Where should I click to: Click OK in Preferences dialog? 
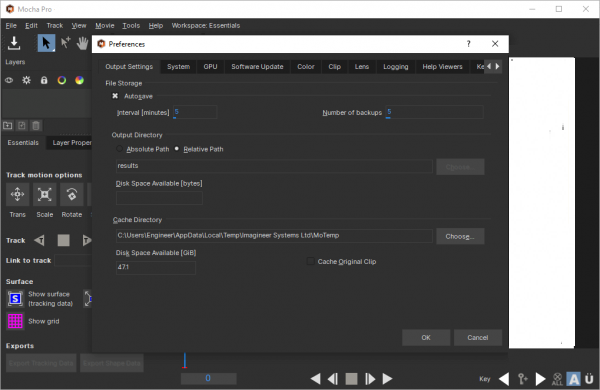426,338
